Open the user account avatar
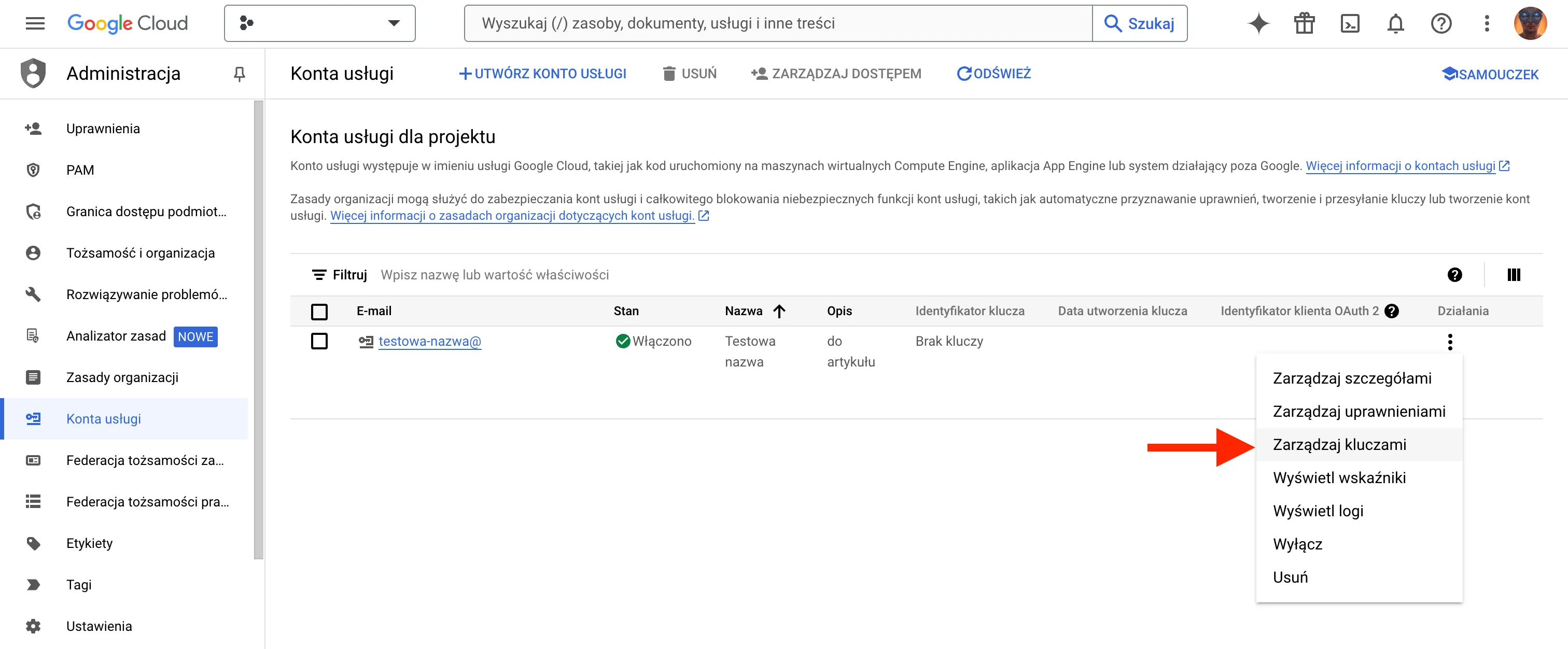1568x649 pixels. click(1530, 23)
